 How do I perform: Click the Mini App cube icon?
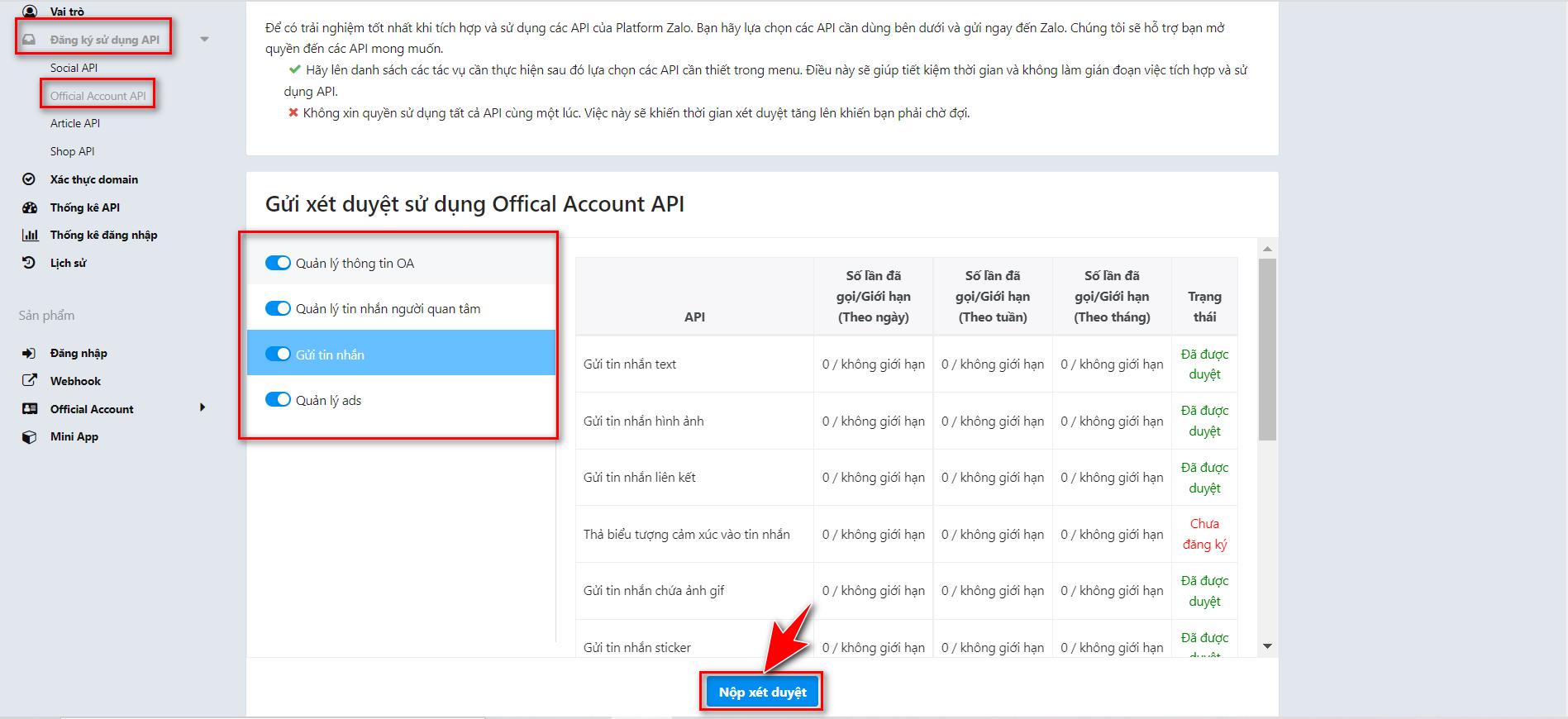point(29,437)
